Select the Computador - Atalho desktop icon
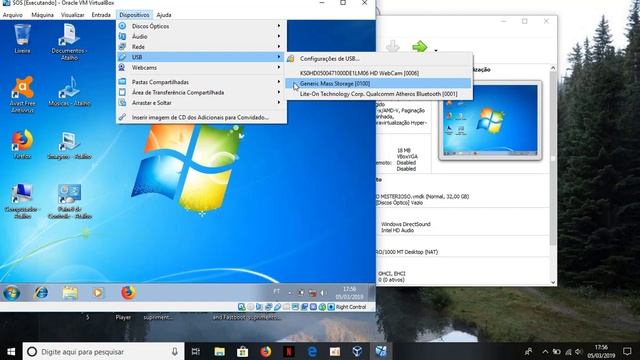Screen dimensions: 640x360 (x=22, y=201)
